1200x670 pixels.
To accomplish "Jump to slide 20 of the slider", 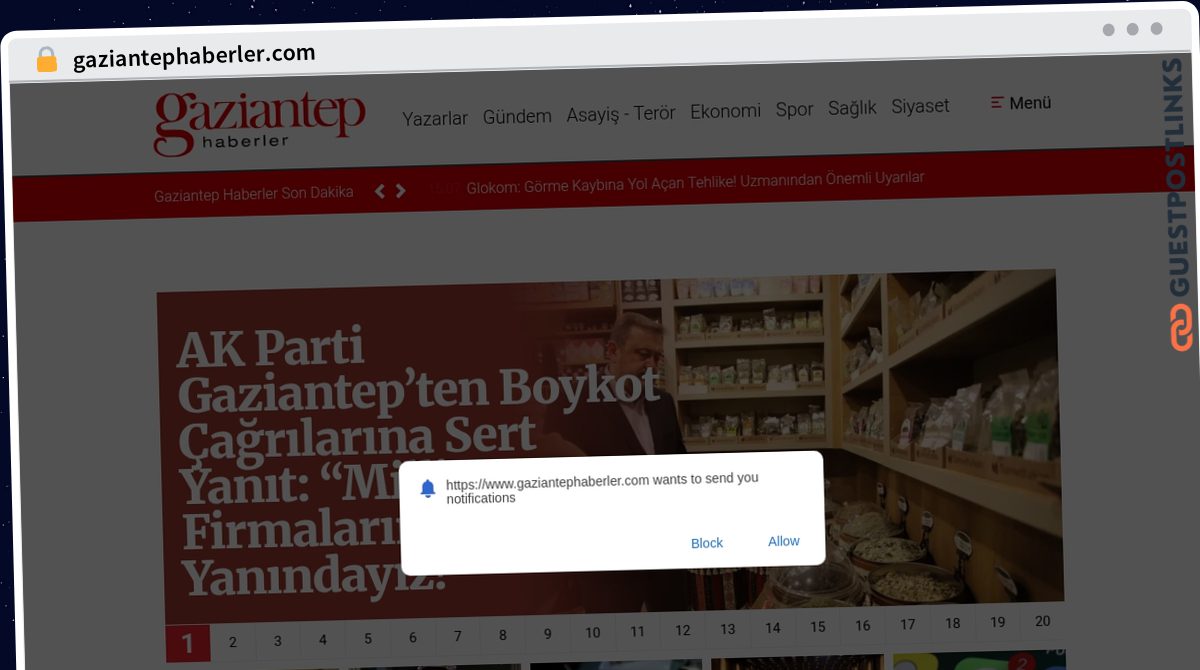I will coord(1043,622).
